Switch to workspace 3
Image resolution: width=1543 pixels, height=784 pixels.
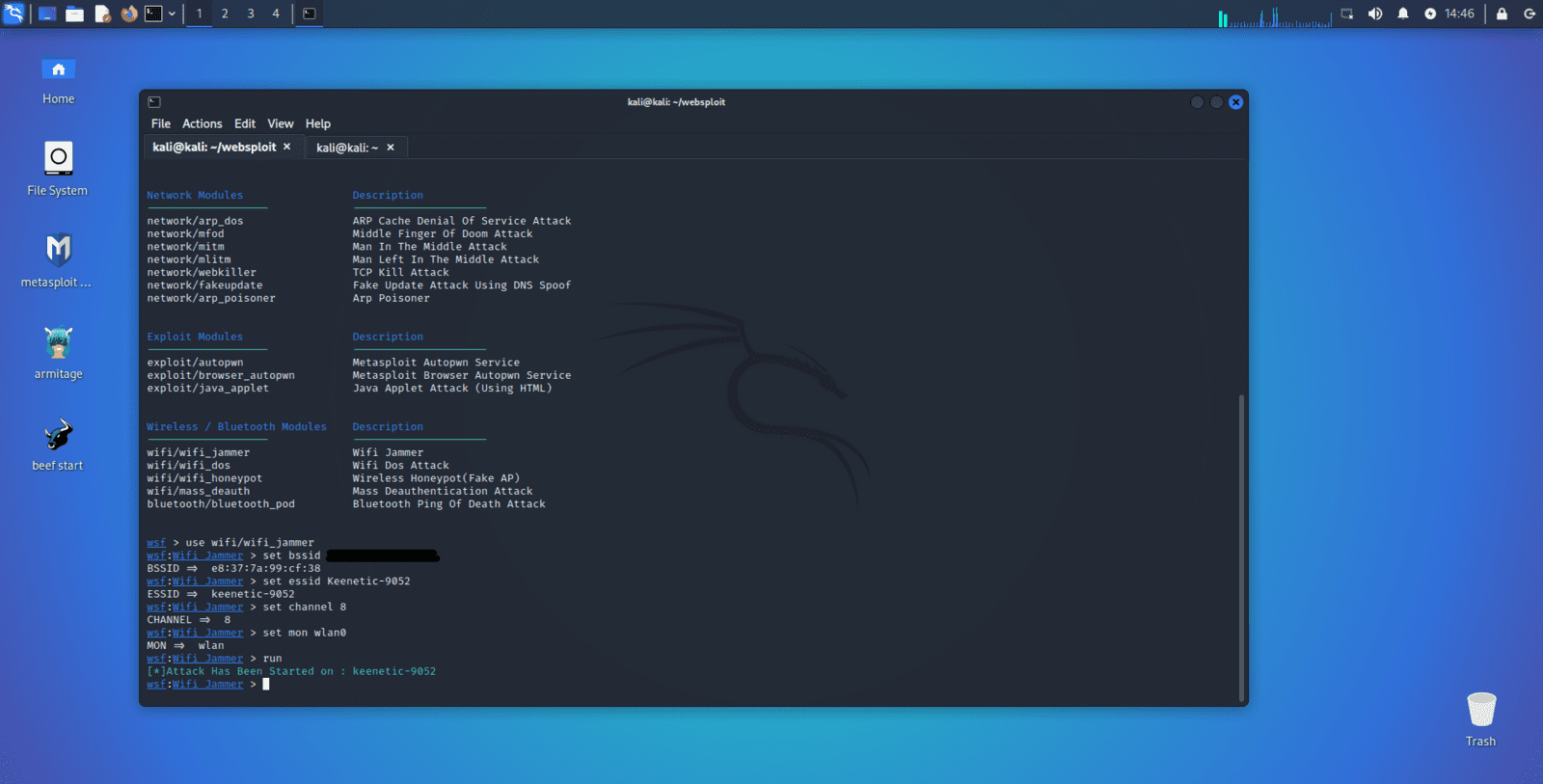pyautogui.click(x=251, y=14)
